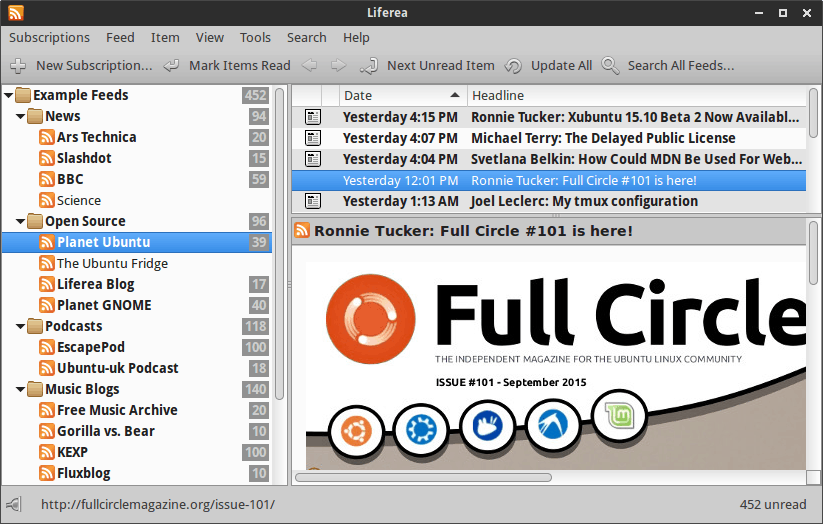Screen dimensions: 823x524
Task: Click the New Subscription plus icon
Action: 18,66
